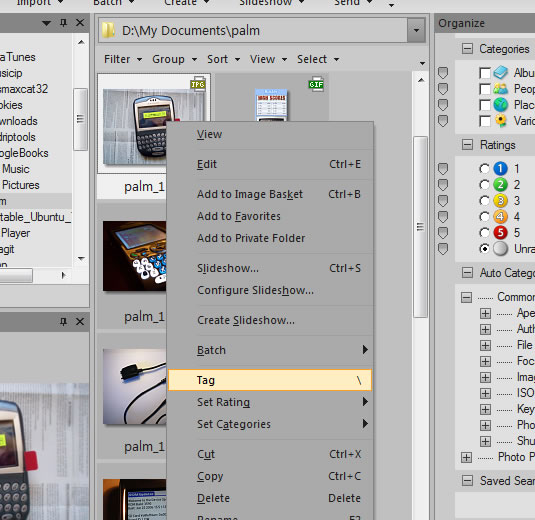Open the View button in file toolbar
This screenshot has height=520, width=535.
268,59
